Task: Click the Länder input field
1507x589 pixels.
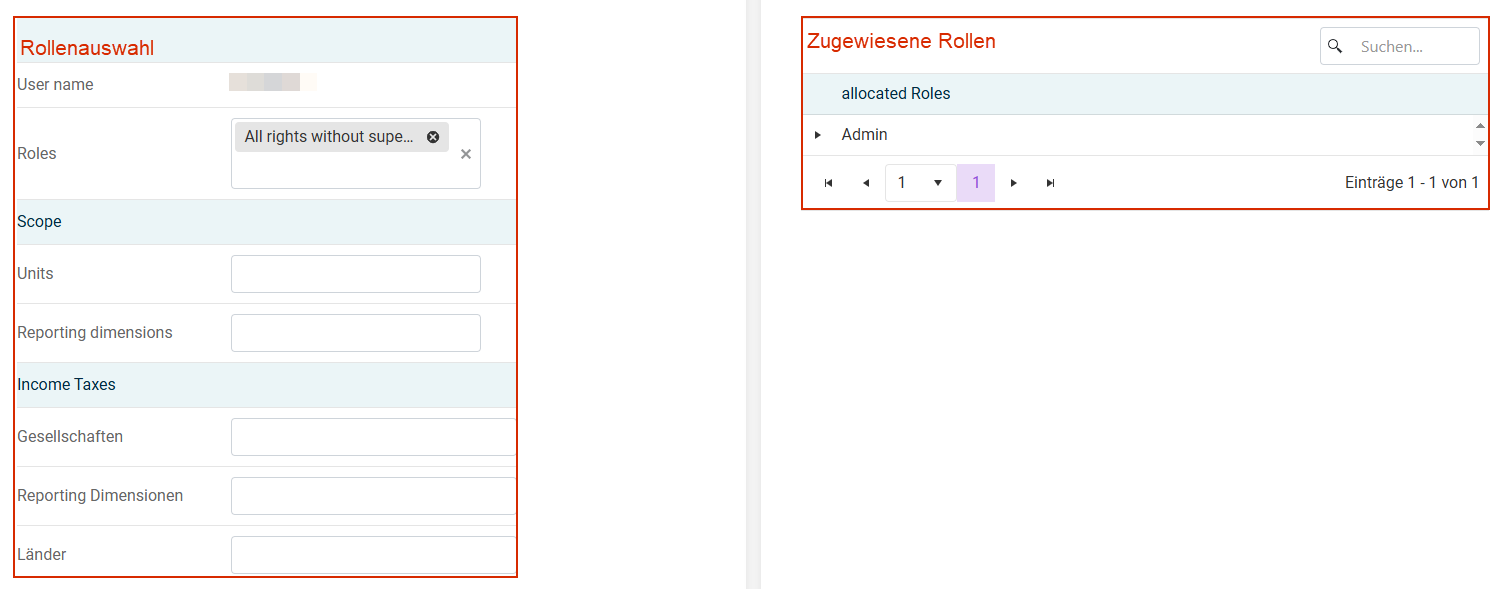Action: (x=373, y=555)
